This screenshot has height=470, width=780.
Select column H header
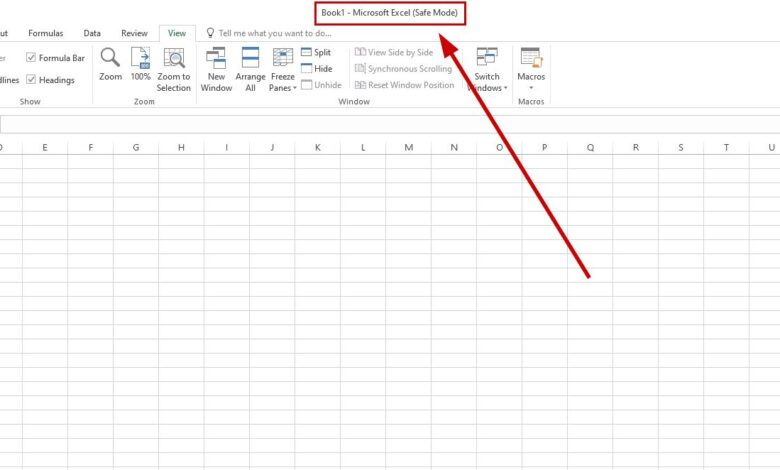tap(181, 147)
